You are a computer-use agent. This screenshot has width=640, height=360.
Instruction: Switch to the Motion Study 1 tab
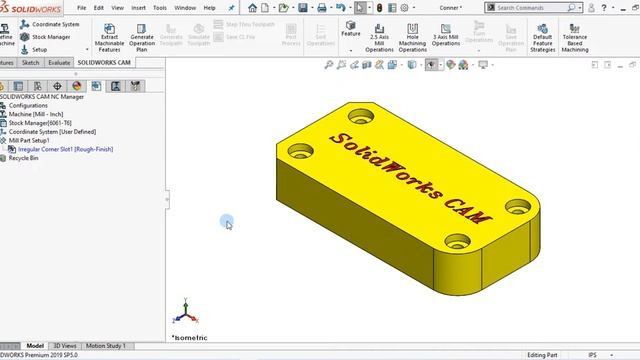[106, 346]
